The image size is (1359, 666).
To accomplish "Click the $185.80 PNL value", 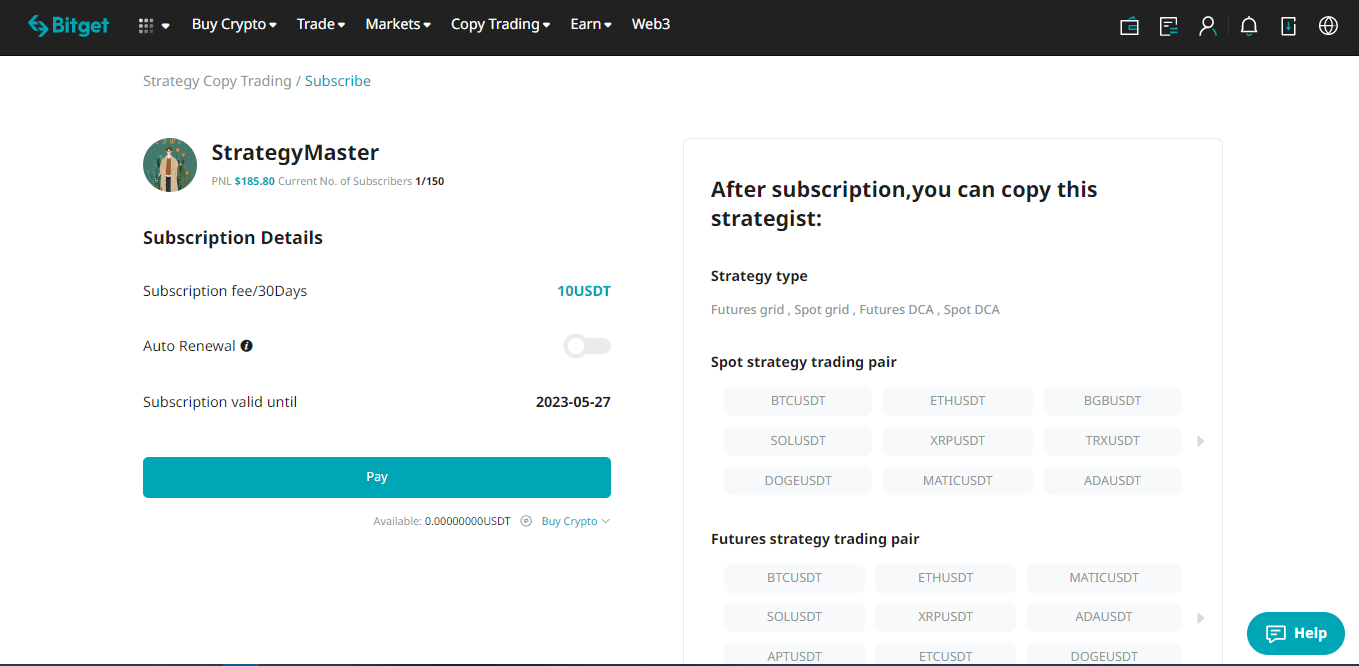I will pyautogui.click(x=255, y=182).
